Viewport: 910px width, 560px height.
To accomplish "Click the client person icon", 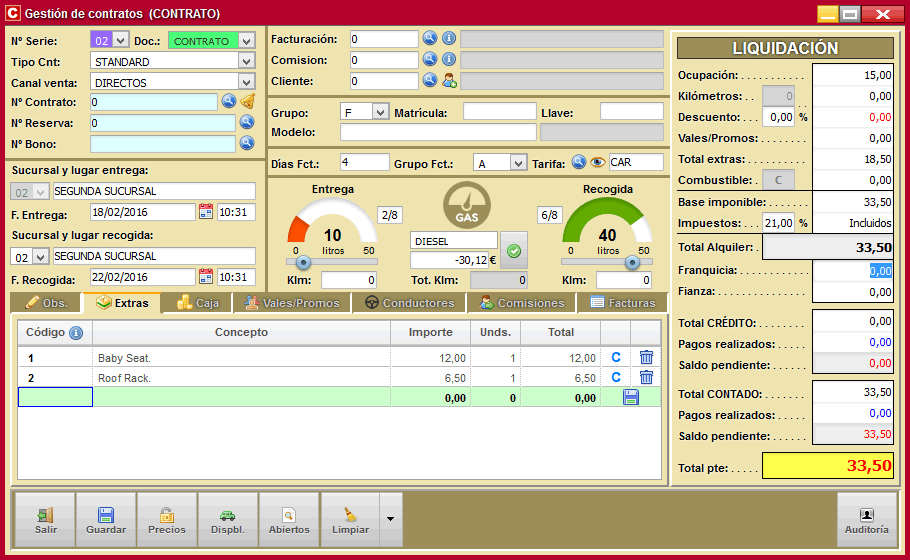I will point(449,81).
